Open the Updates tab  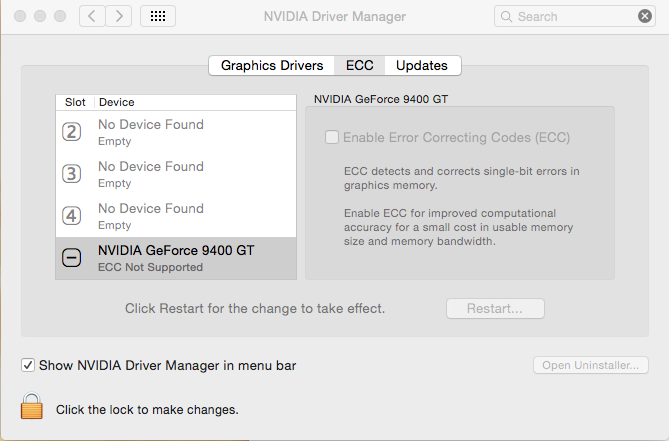(x=422, y=65)
